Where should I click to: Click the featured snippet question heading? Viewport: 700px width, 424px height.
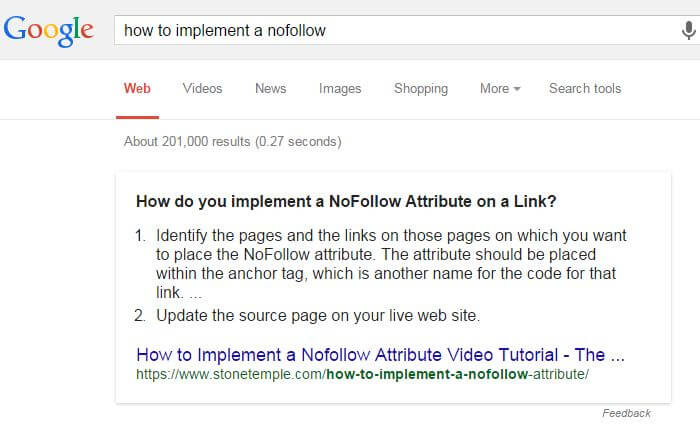click(x=346, y=201)
